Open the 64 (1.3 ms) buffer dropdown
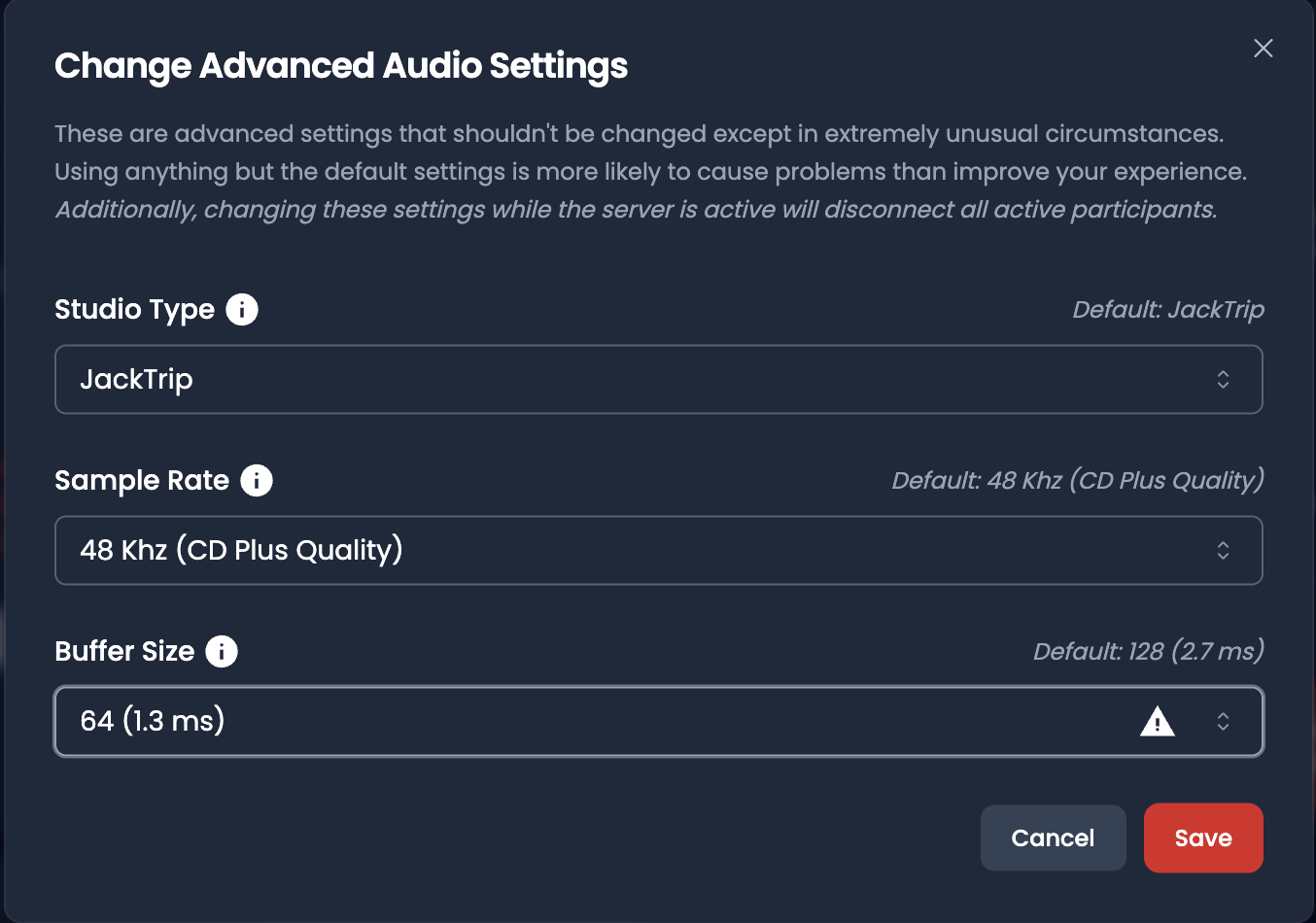The height and width of the screenshot is (923, 1316). pos(583,722)
